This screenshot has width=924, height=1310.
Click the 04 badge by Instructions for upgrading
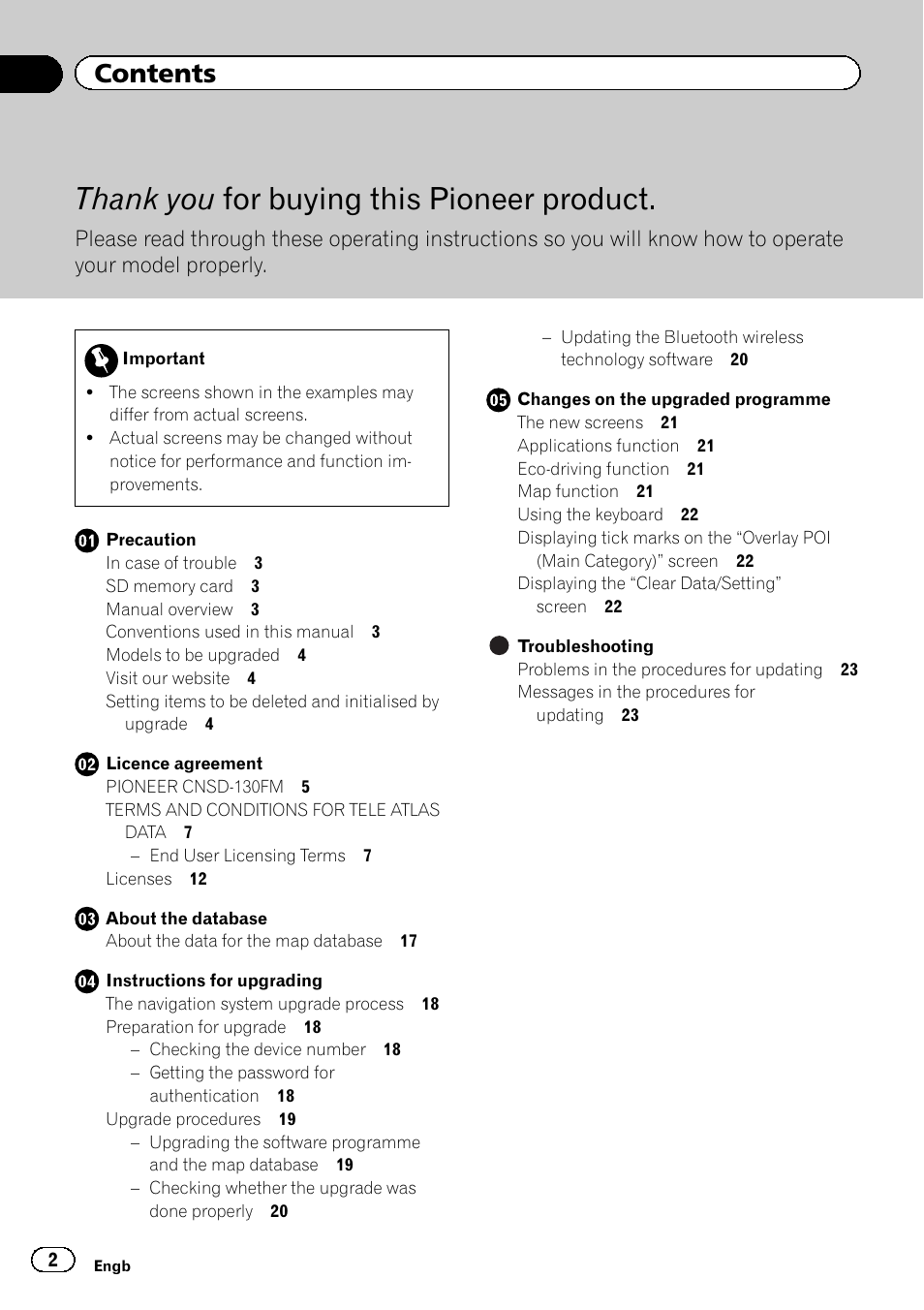click(87, 982)
